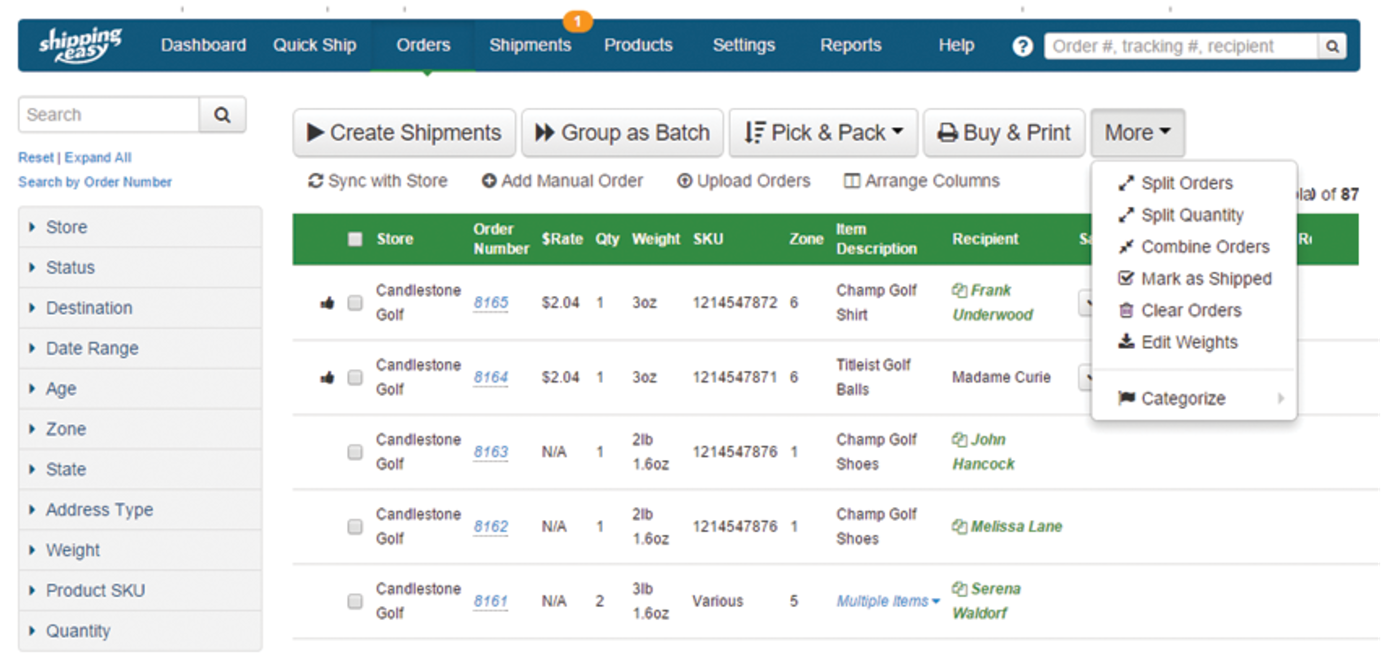1382x670 pixels.
Task: Expand the Date Range filter
Action: pyautogui.click(x=92, y=349)
